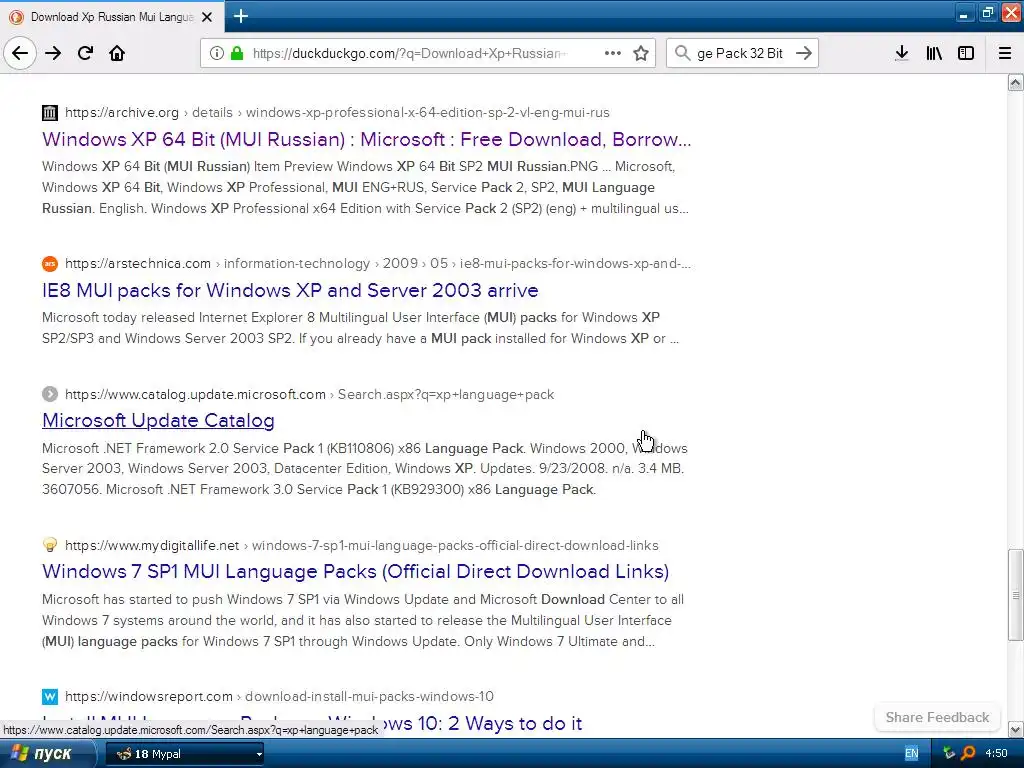Click the vertical scrollbar thumb
The height and width of the screenshot is (768, 1024).
click(x=1015, y=595)
